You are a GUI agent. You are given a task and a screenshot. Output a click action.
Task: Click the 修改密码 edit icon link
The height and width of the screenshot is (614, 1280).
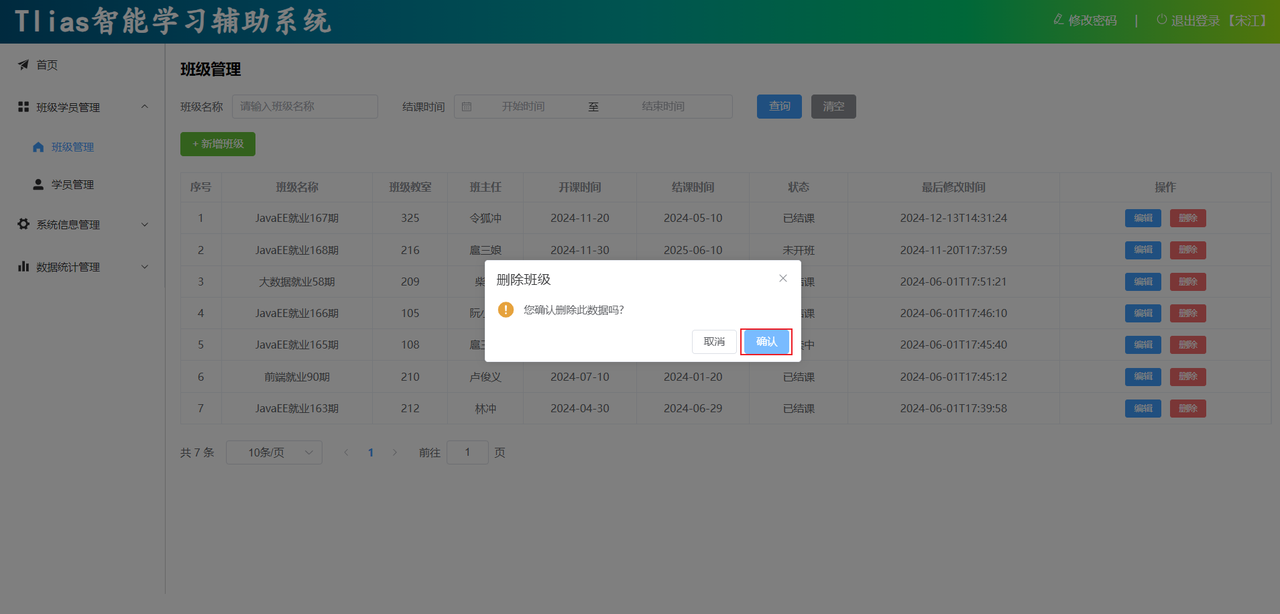1059,20
